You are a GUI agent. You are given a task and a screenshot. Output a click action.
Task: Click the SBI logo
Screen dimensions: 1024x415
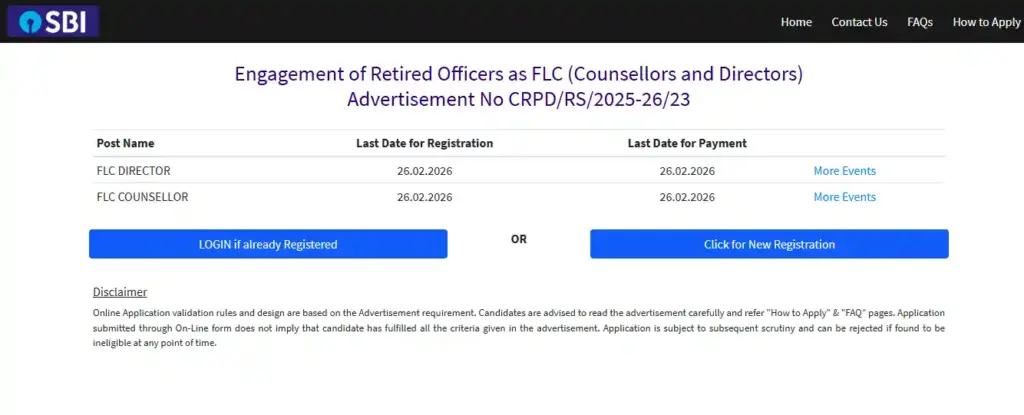[x=52, y=22]
